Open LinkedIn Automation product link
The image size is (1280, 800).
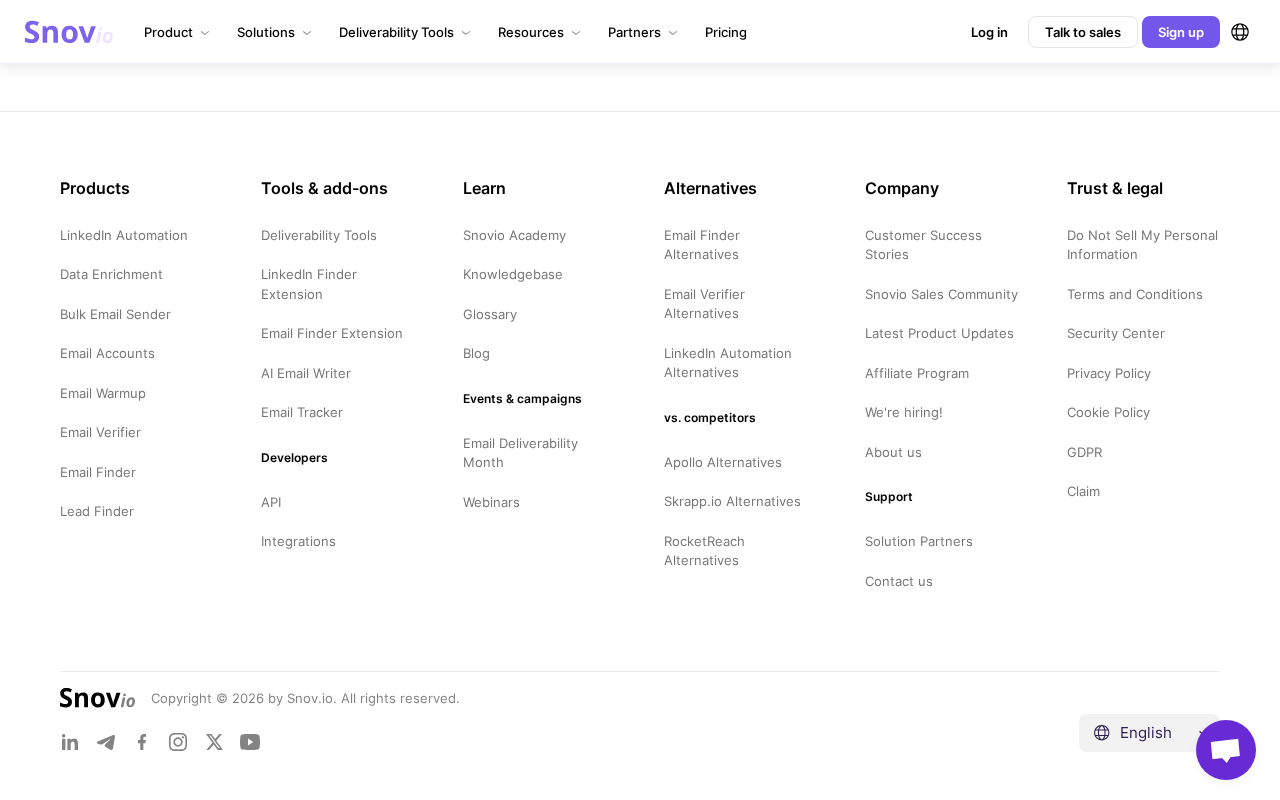(124, 235)
